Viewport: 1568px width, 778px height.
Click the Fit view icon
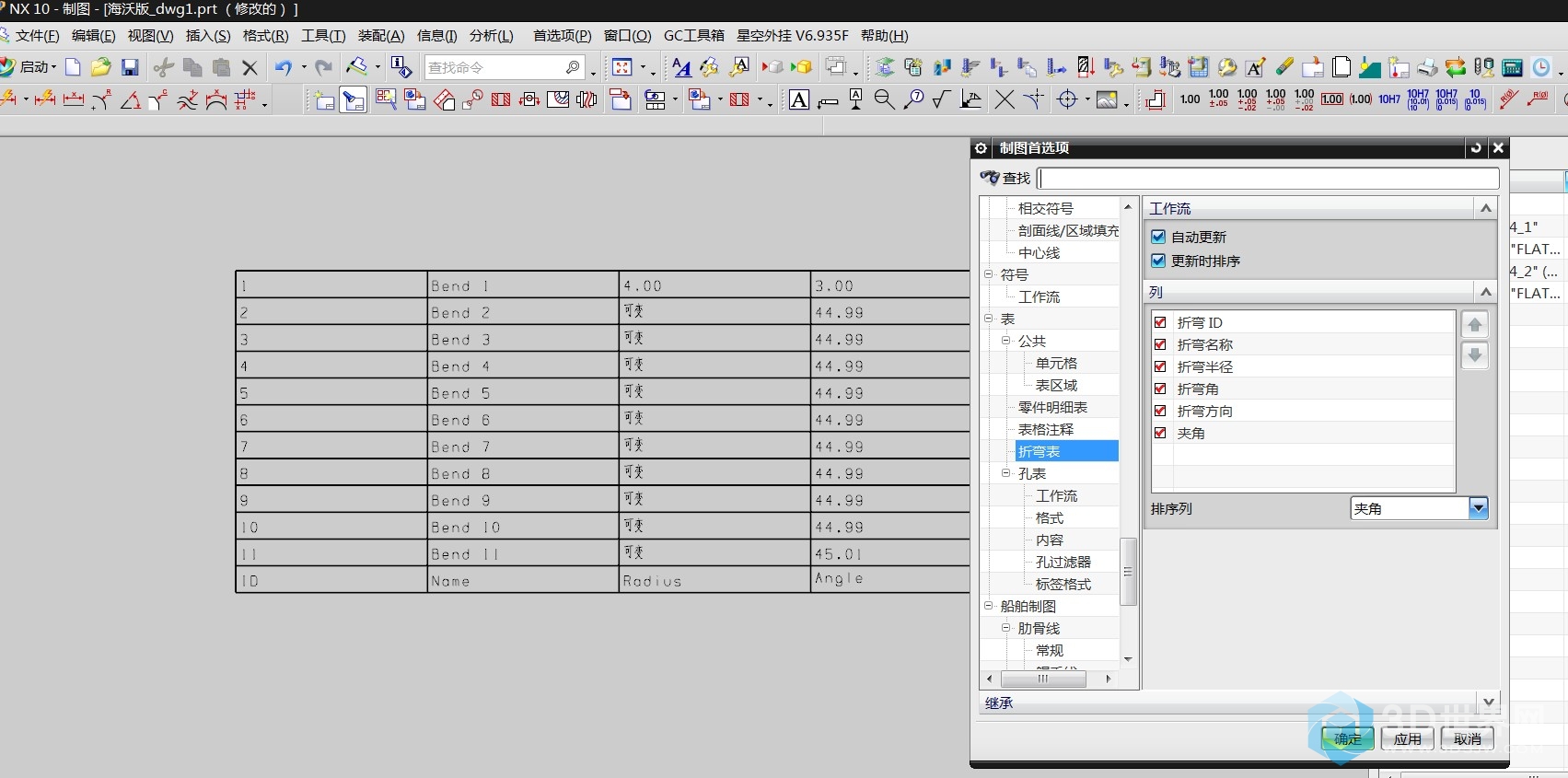coord(622,67)
